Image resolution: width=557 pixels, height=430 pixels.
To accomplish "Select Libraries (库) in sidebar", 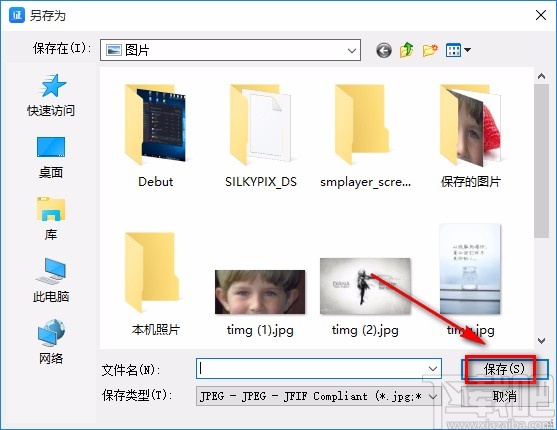I will coord(51,219).
